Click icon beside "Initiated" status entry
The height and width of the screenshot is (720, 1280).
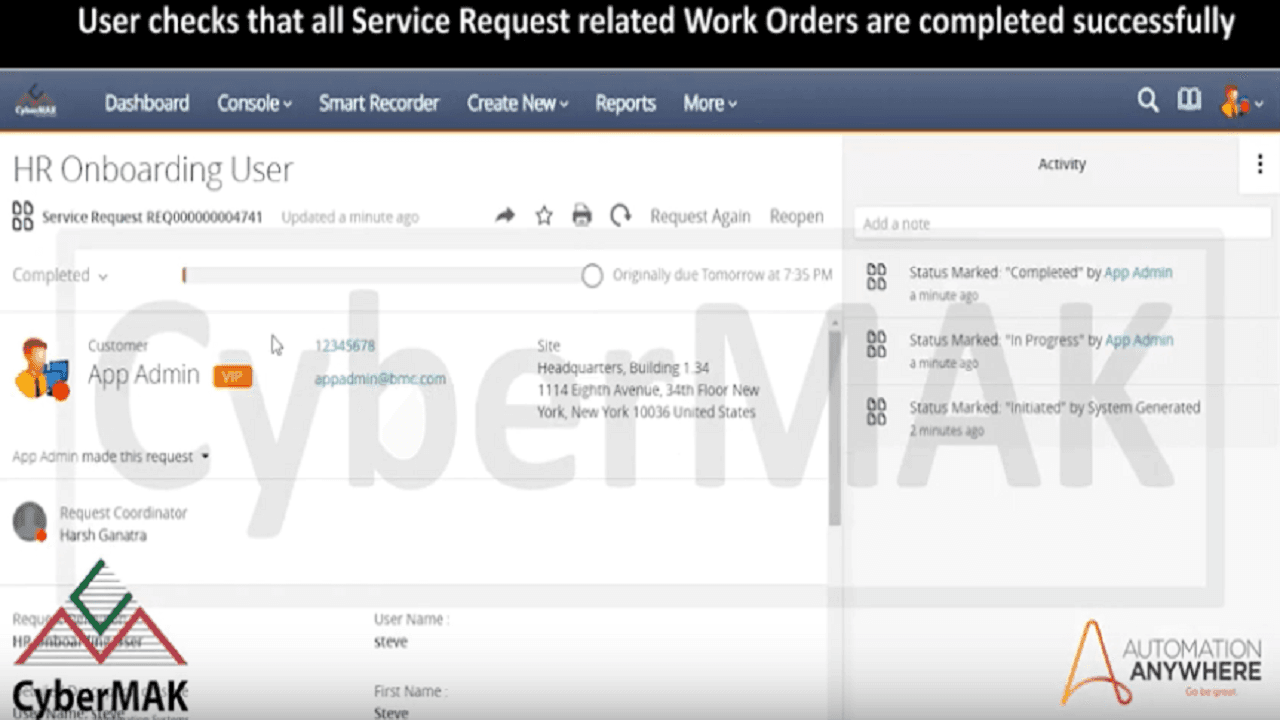(x=876, y=412)
